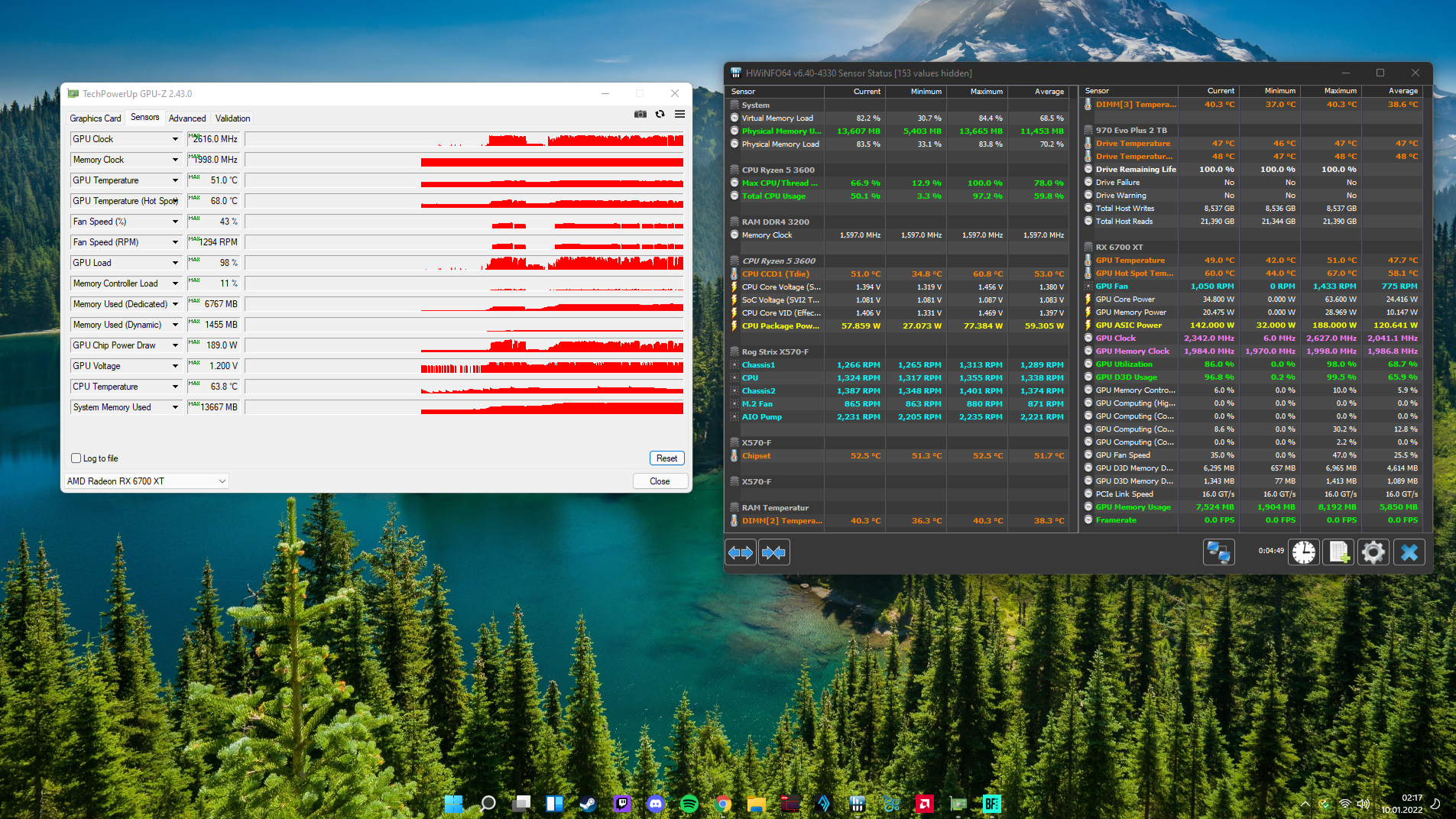The height and width of the screenshot is (819, 1456).
Task: Open AMD Radeon Software from the taskbar
Action: (x=924, y=803)
